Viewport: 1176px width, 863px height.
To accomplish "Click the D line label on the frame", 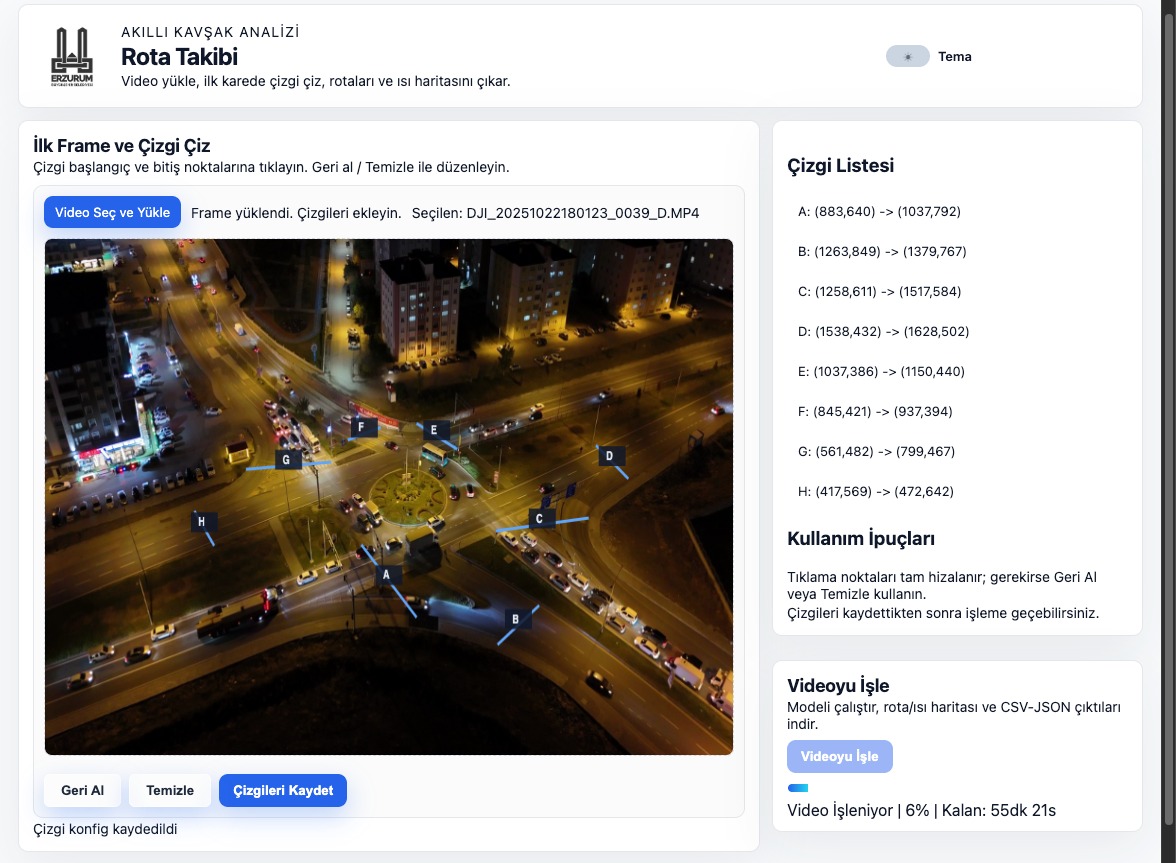I will coord(608,456).
